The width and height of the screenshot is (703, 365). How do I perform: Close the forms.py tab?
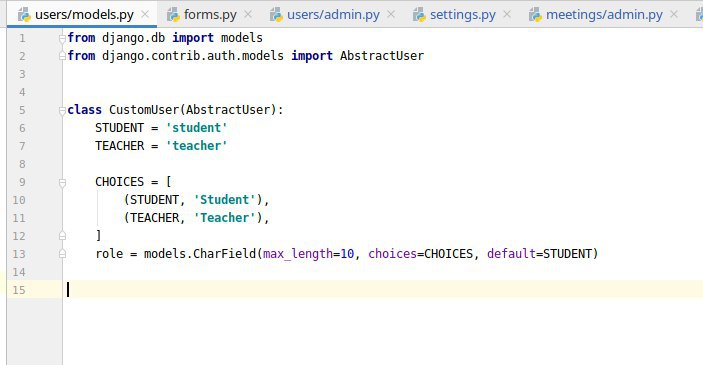pyautogui.click(x=247, y=14)
